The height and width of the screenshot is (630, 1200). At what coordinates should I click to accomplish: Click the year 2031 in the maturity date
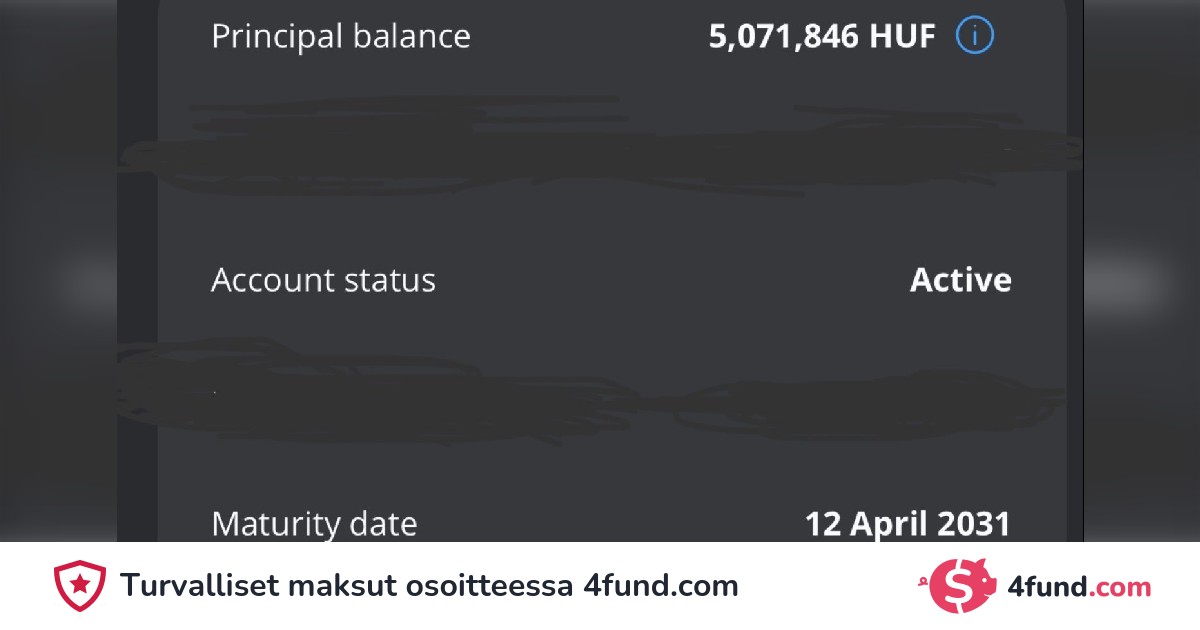pyautogui.click(x=974, y=524)
